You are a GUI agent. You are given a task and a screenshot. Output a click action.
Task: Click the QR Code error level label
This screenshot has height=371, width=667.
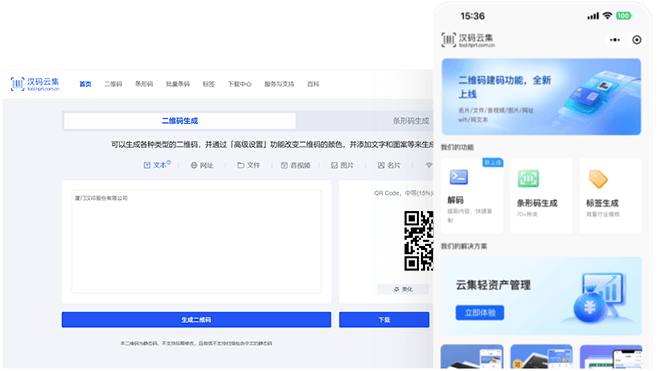pyautogui.click(x=403, y=193)
